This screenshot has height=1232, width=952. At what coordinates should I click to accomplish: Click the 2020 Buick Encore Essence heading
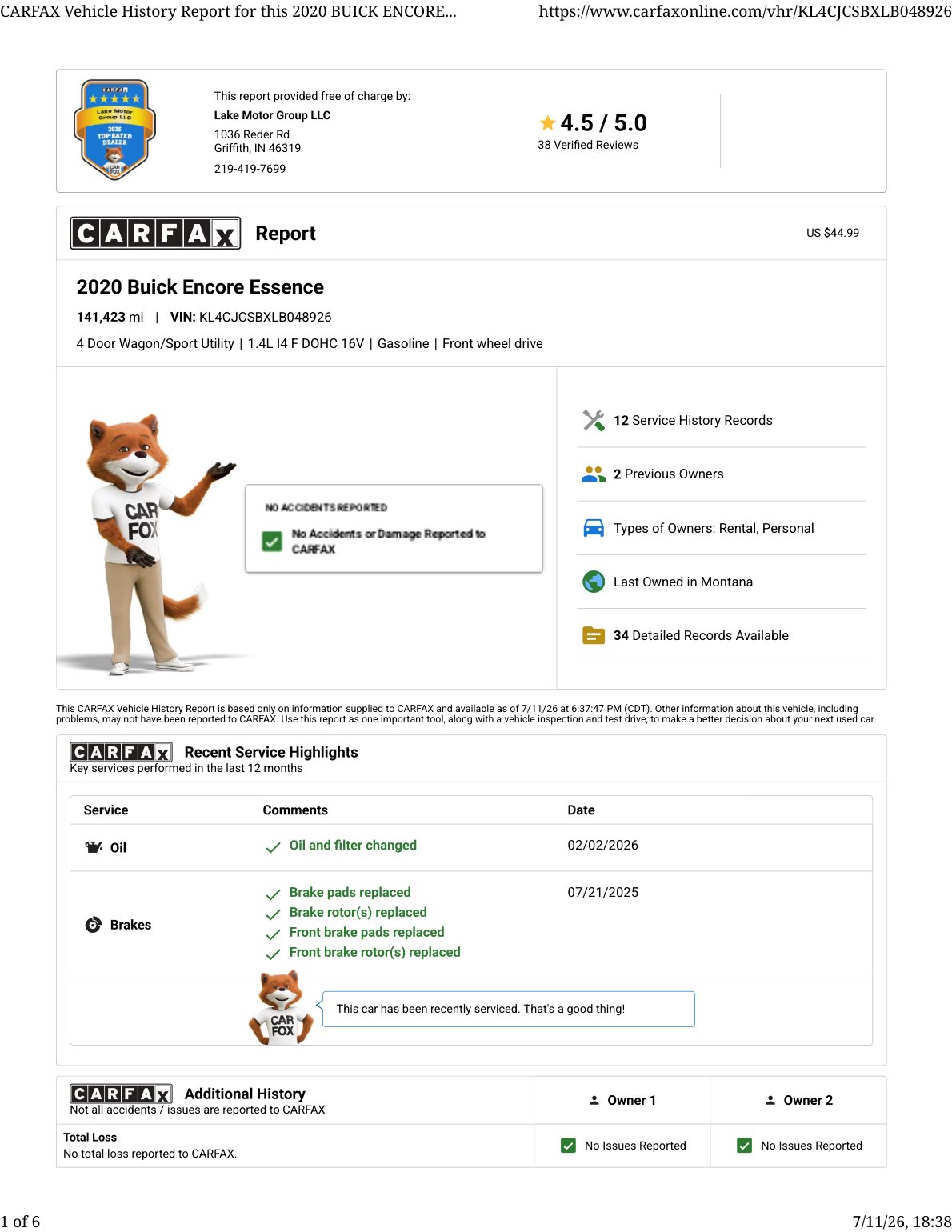click(x=200, y=287)
